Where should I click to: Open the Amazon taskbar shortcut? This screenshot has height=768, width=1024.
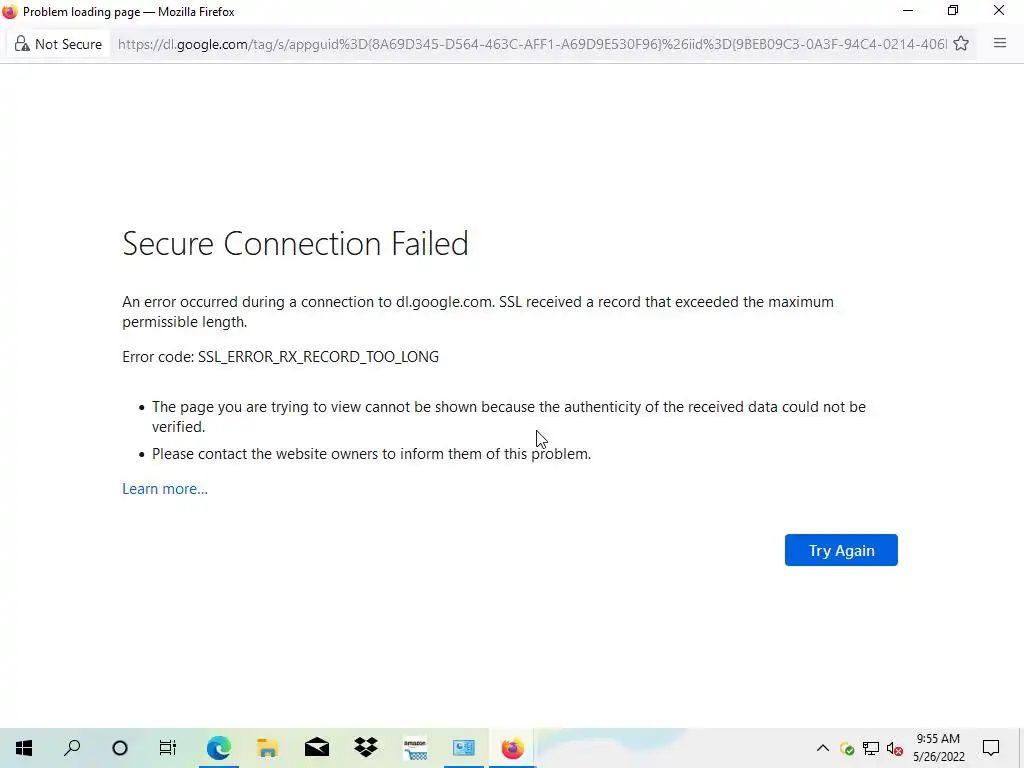(x=415, y=748)
